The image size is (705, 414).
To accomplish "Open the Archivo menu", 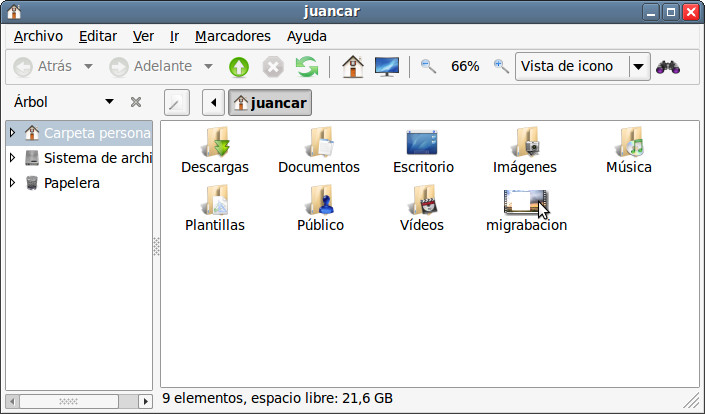I will click(38, 36).
